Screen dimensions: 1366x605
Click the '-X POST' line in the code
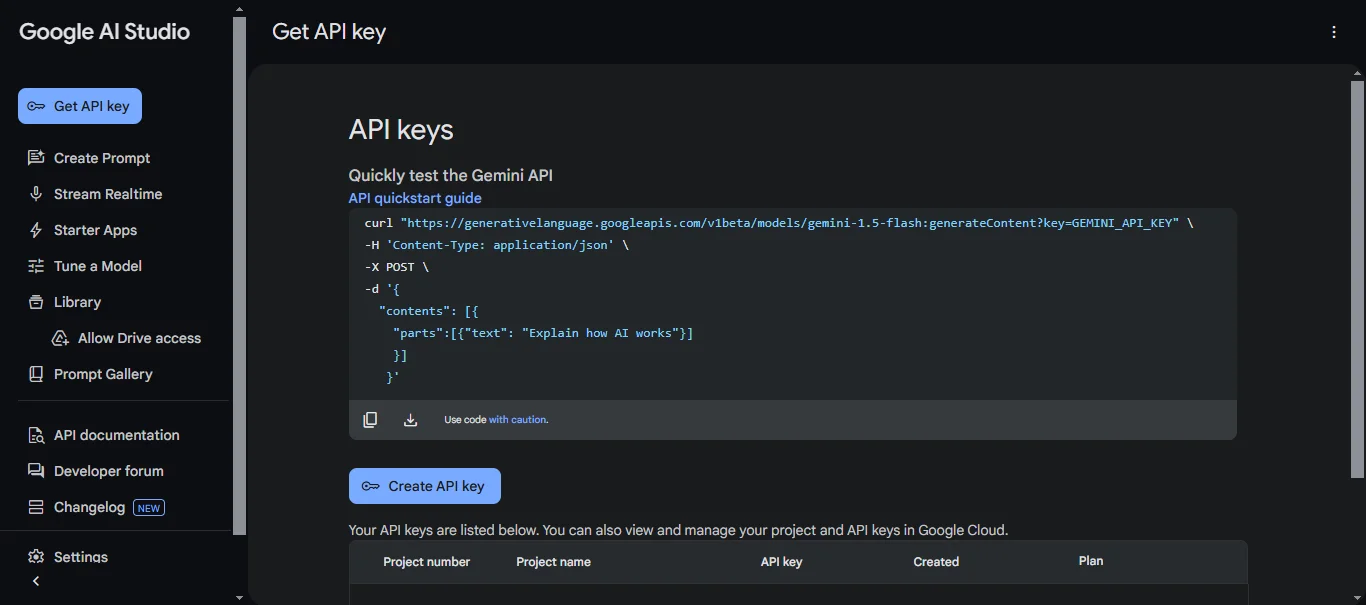coord(397,267)
